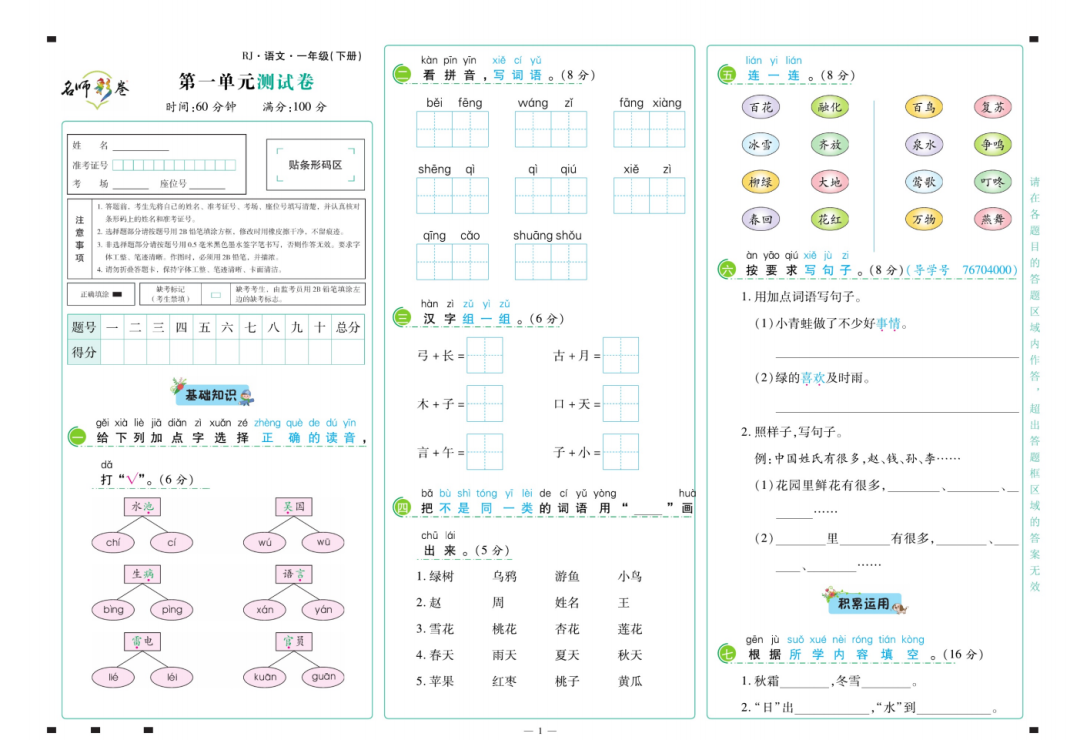Click the green 叮咚 oval
The width and height of the screenshot is (1080, 740).
coord(993,182)
